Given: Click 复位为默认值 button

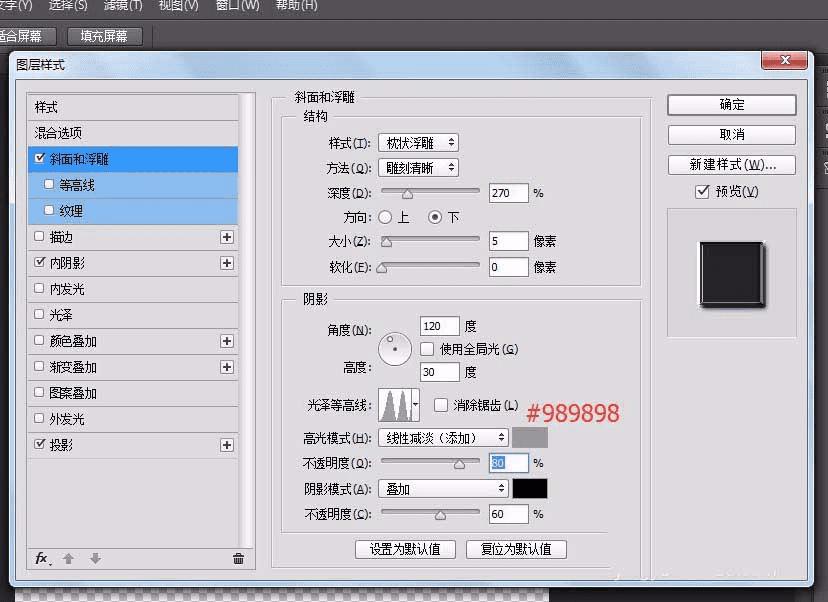Looking at the screenshot, I should tap(516, 549).
